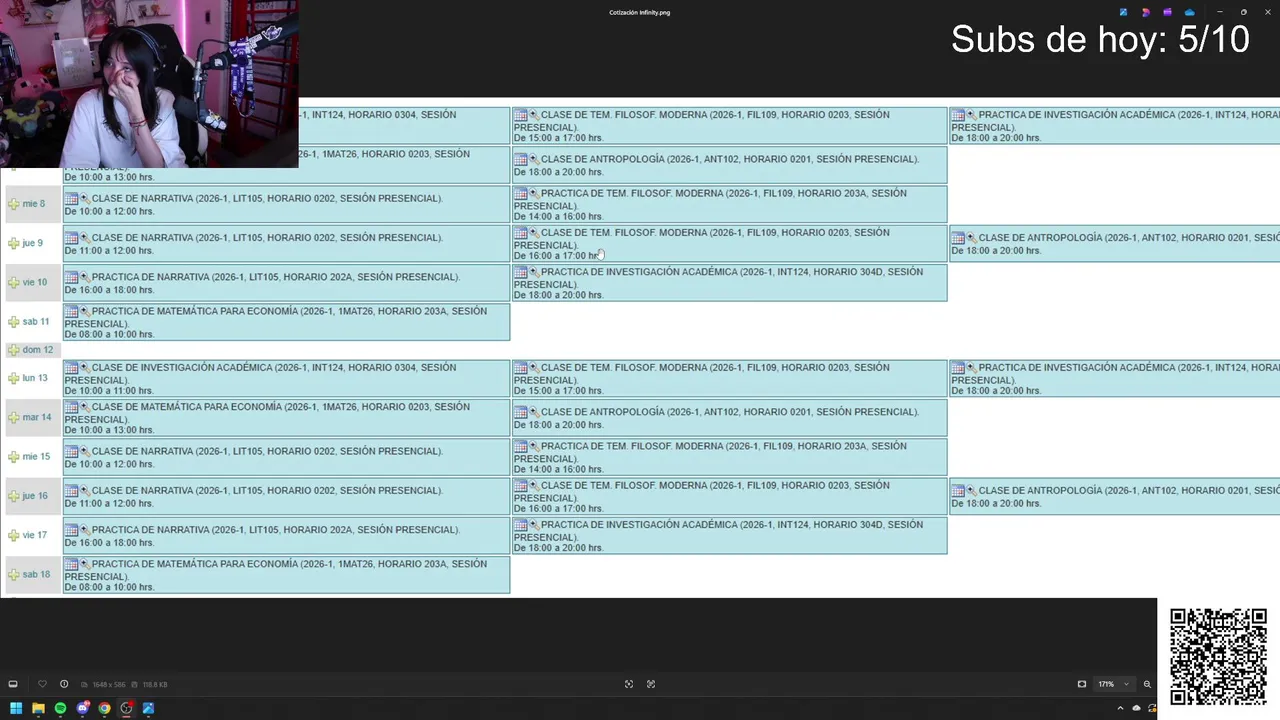Expand the plus icon beside sab 11

click(x=14, y=322)
